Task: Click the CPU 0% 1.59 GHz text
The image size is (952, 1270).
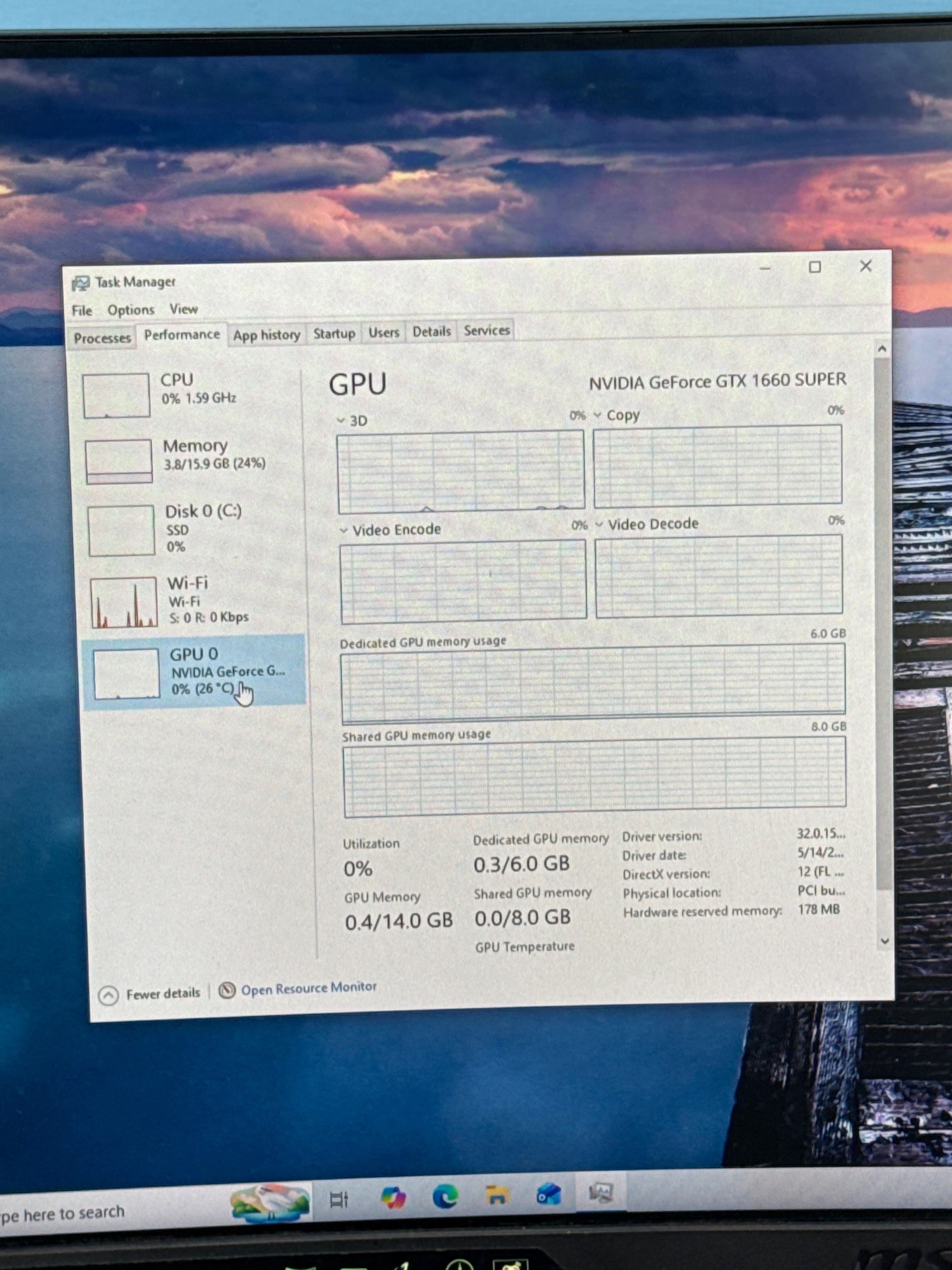Action: tap(199, 398)
